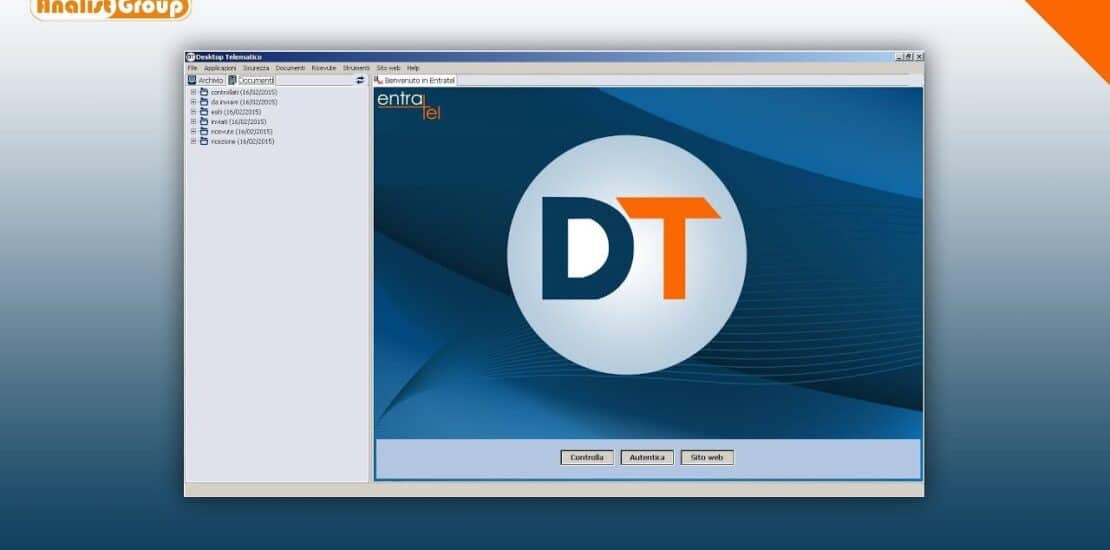Click the entratel logo in welcome panel
The image size is (1110, 550).
tap(408, 105)
